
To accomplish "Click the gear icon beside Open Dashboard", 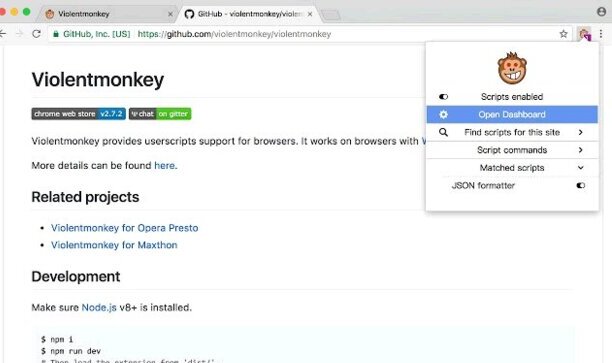I will click(x=443, y=114).
